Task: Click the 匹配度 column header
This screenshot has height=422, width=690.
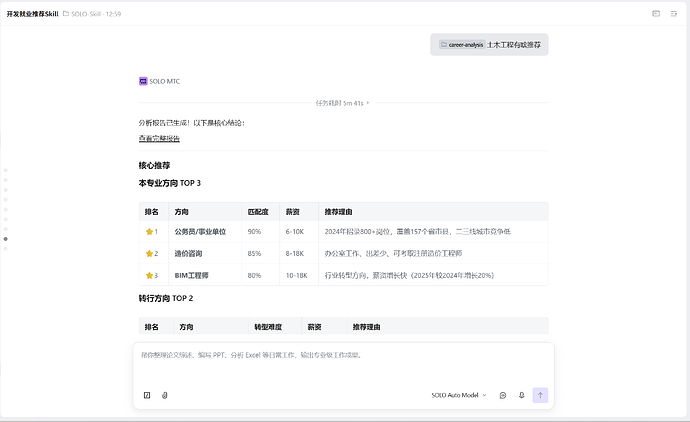Action: pos(258,212)
